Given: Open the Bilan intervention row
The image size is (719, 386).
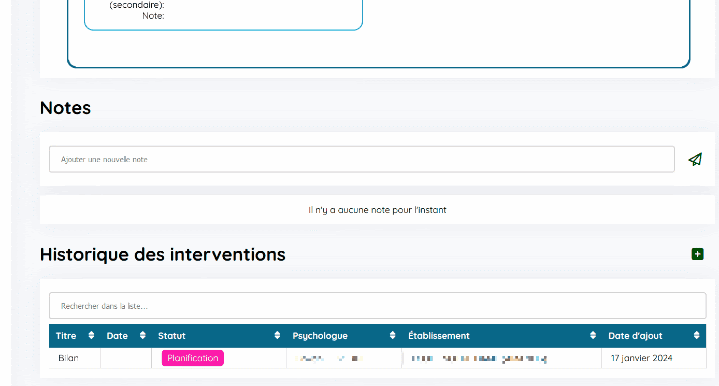Looking at the screenshot, I should point(377,358).
